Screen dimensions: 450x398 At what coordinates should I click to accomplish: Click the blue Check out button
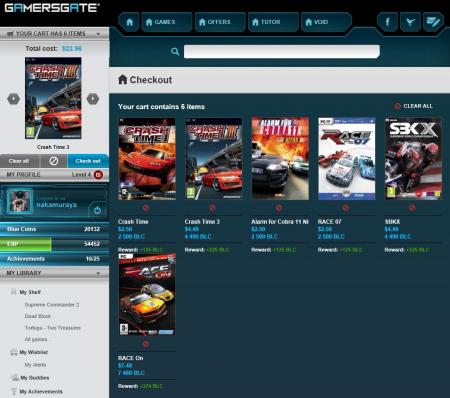pos(88,161)
